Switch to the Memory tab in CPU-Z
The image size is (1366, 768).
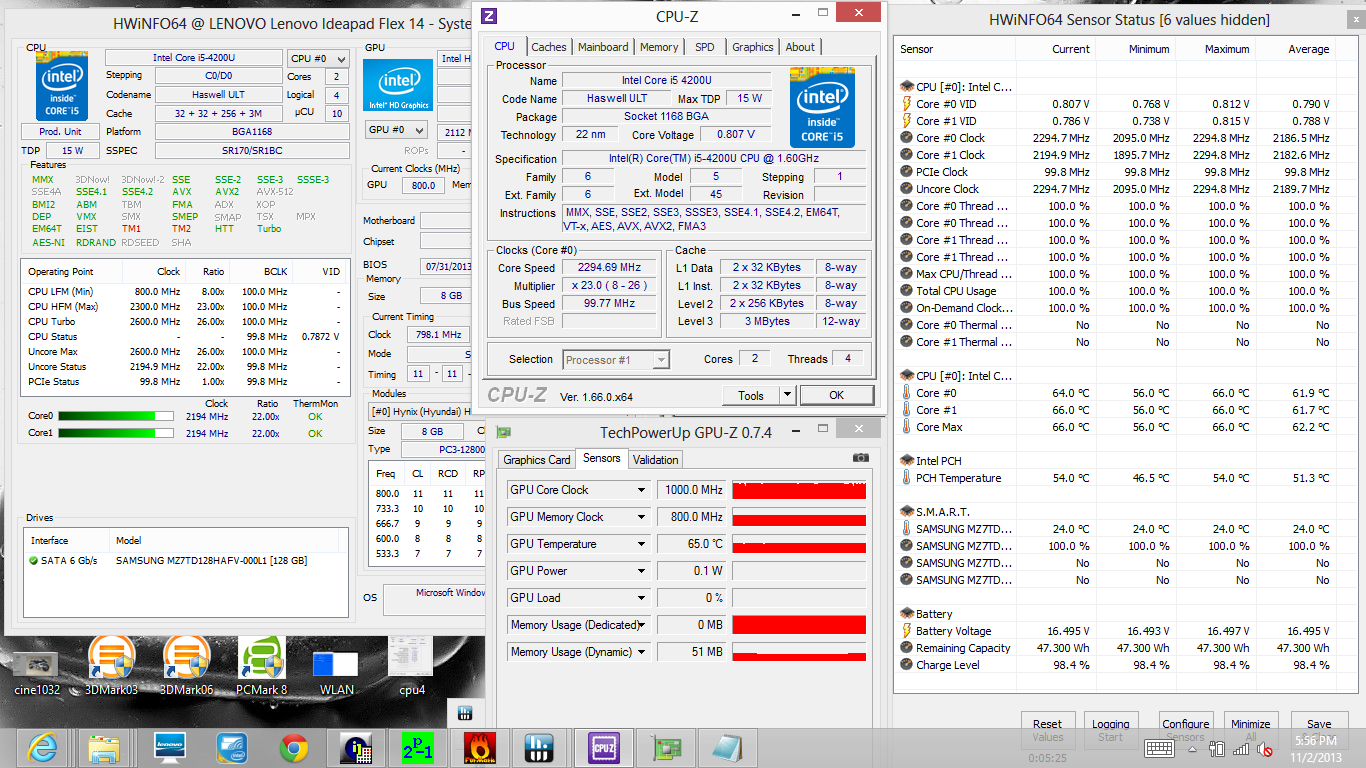click(659, 47)
